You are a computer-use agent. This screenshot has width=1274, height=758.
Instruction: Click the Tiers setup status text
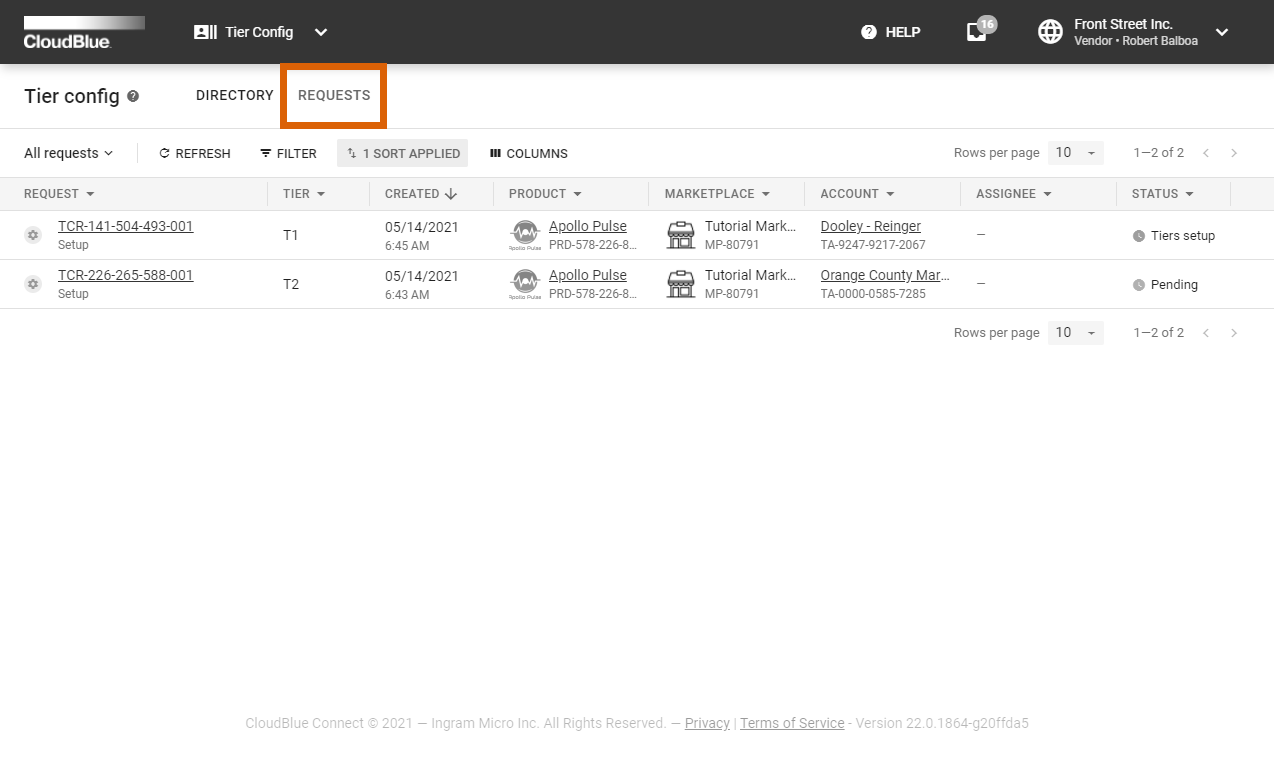[x=1183, y=236]
